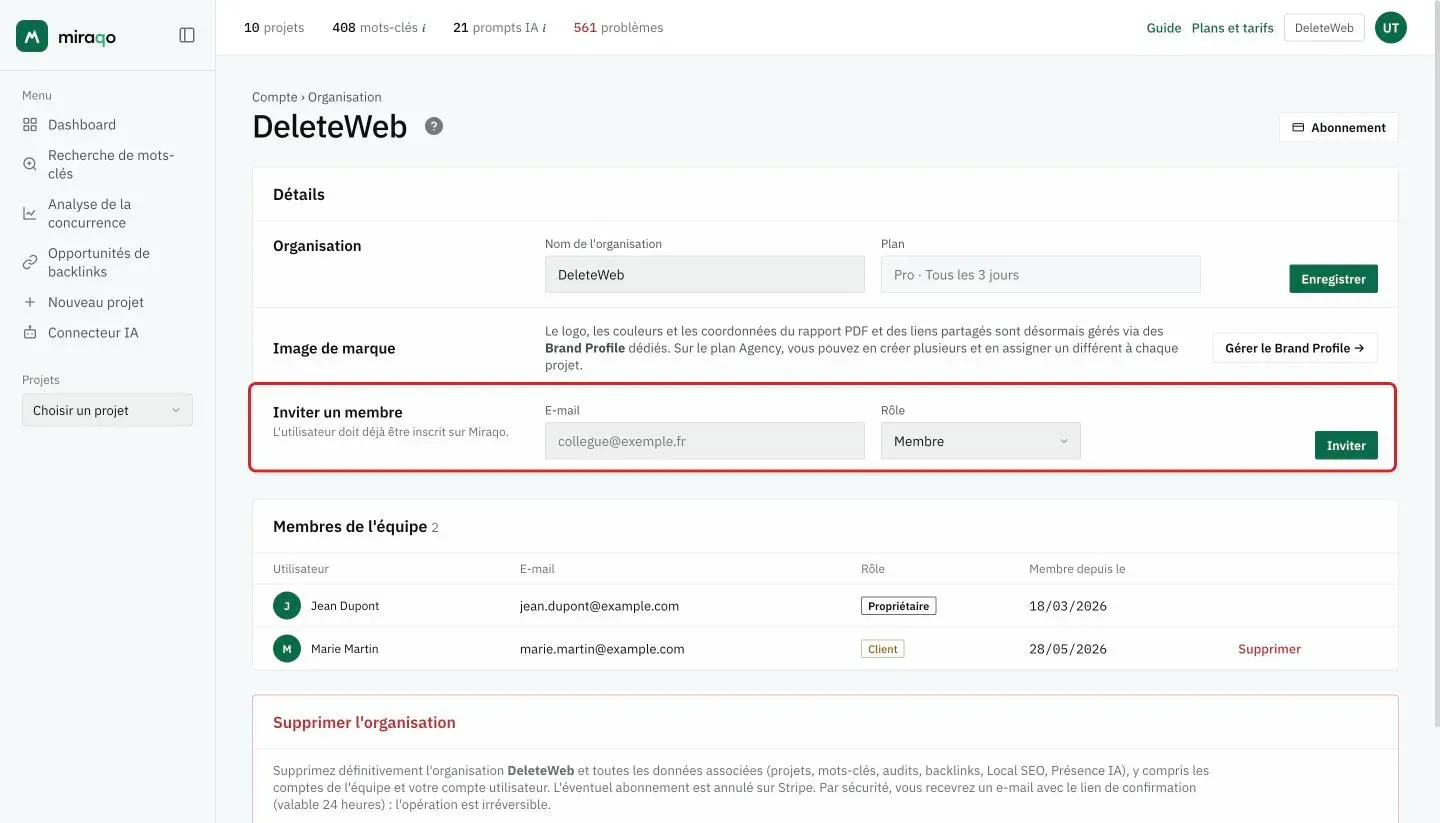Click the Inviter button

tap(1346, 445)
